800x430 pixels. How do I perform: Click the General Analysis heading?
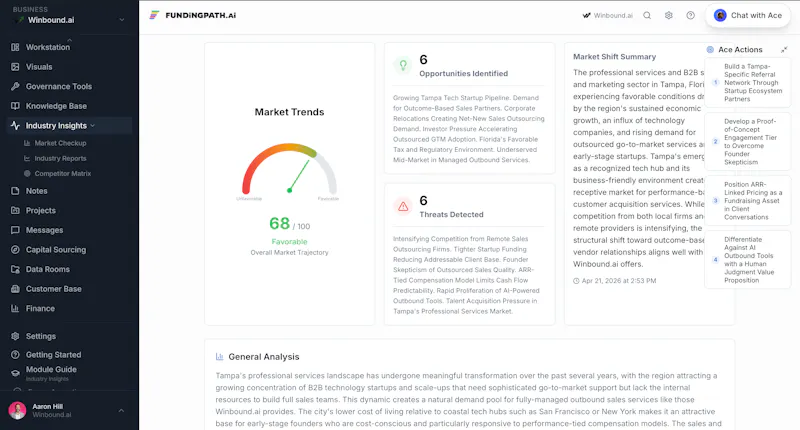point(264,357)
